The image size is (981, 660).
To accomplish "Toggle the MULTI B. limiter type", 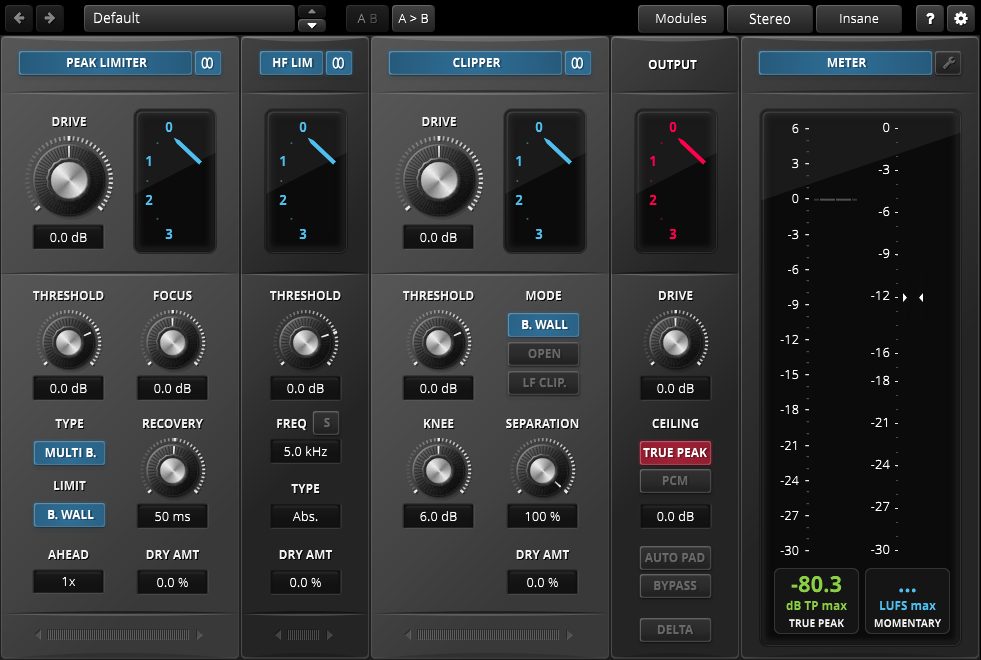I will pos(68,452).
